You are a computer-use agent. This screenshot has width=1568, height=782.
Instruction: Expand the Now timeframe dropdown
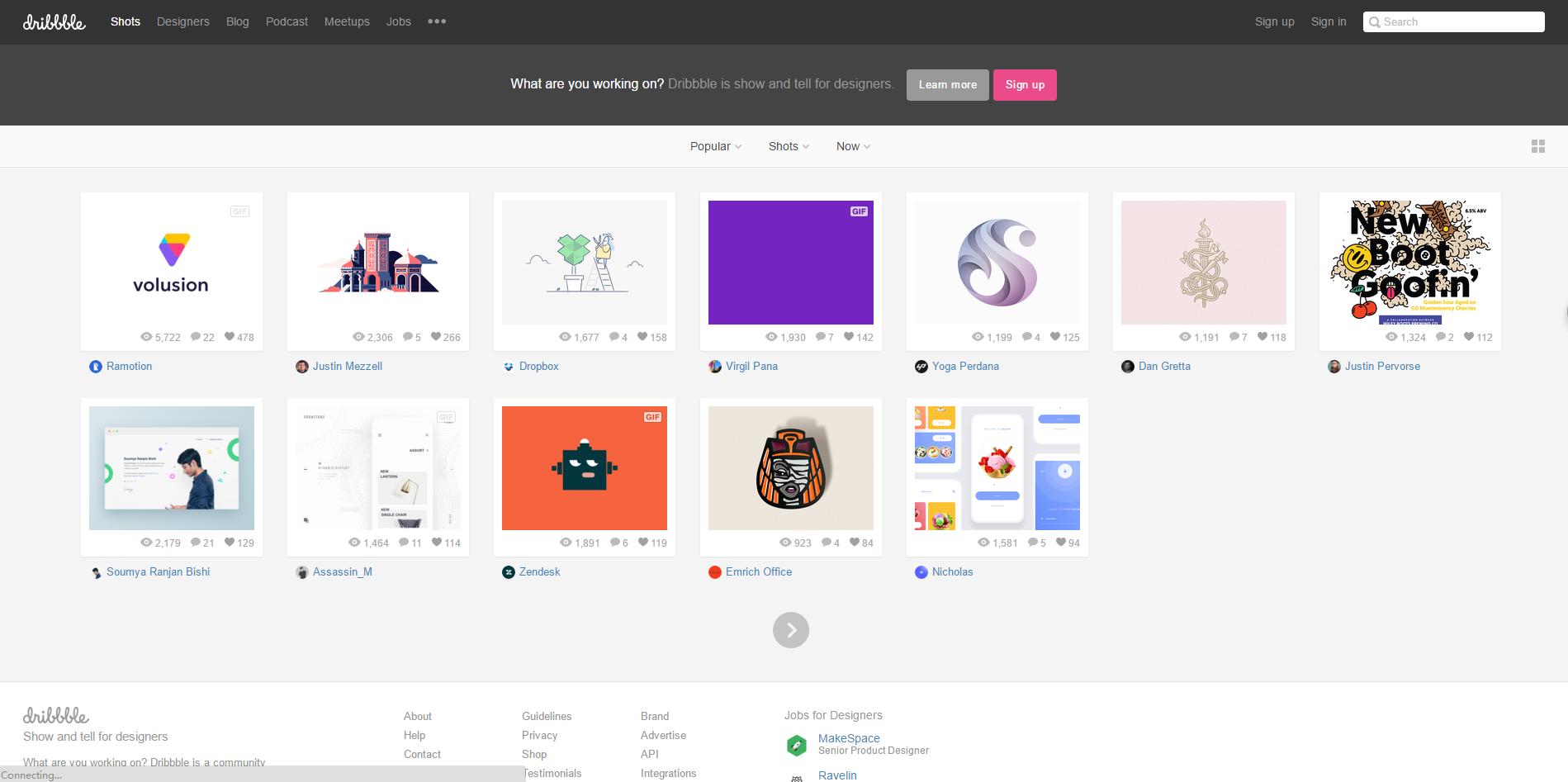tap(853, 146)
